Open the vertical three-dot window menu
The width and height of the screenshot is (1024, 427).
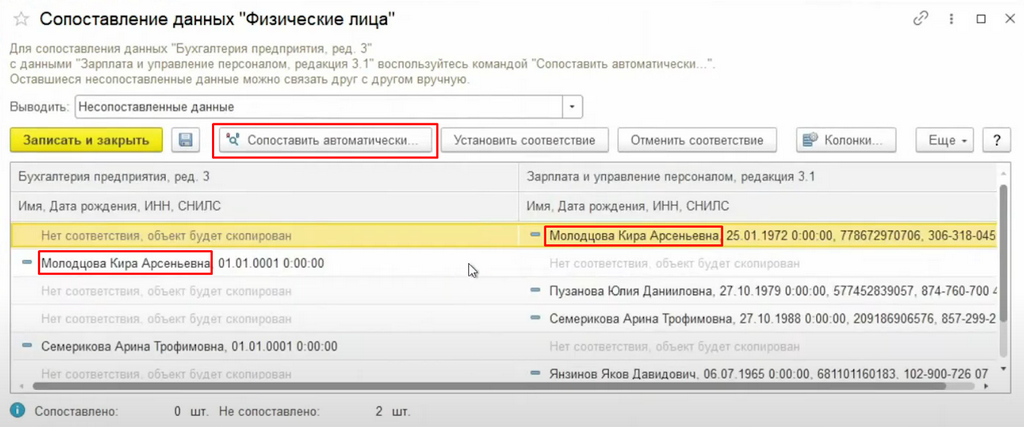point(951,19)
